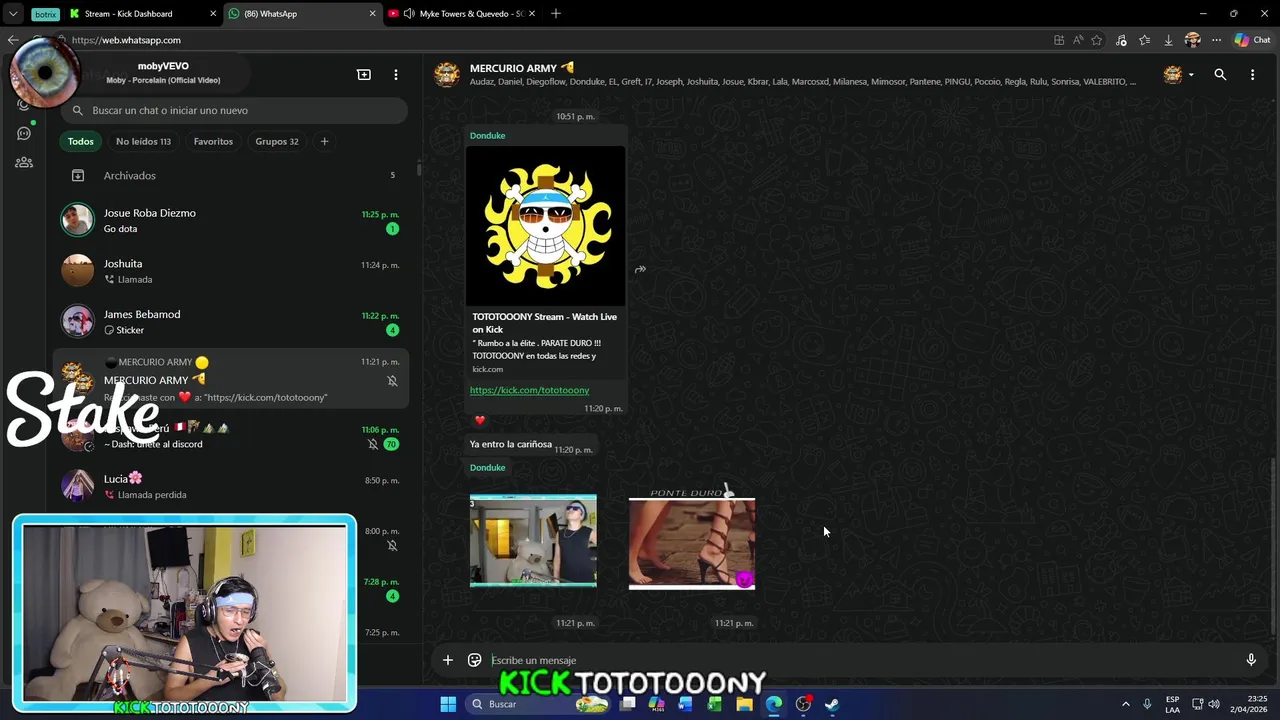Image resolution: width=1280 pixels, height=720 pixels.
Task: Open the Windows Start menu
Action: tap(448, 704)
